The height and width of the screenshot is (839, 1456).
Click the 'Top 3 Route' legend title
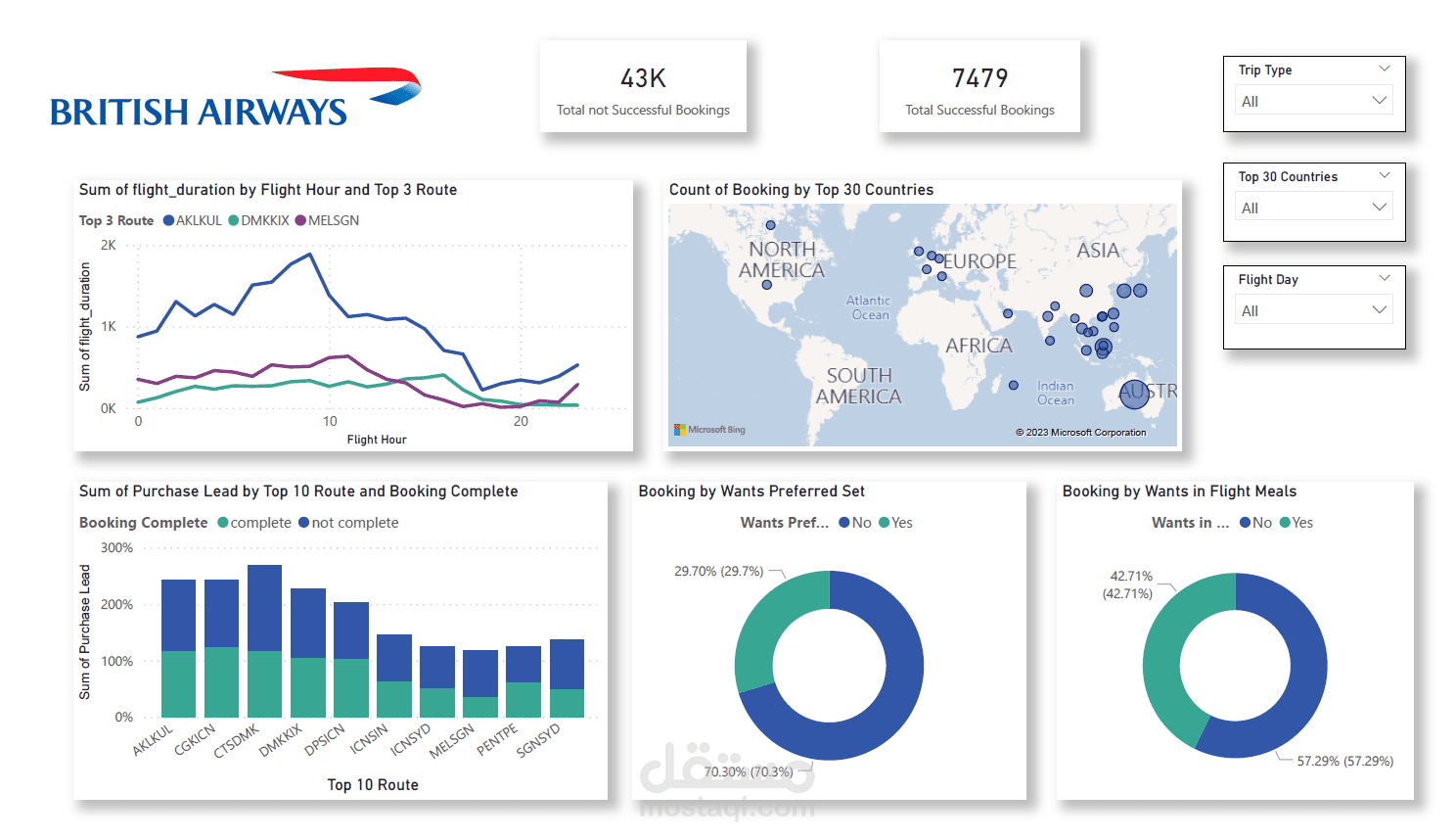click(116, 220)
